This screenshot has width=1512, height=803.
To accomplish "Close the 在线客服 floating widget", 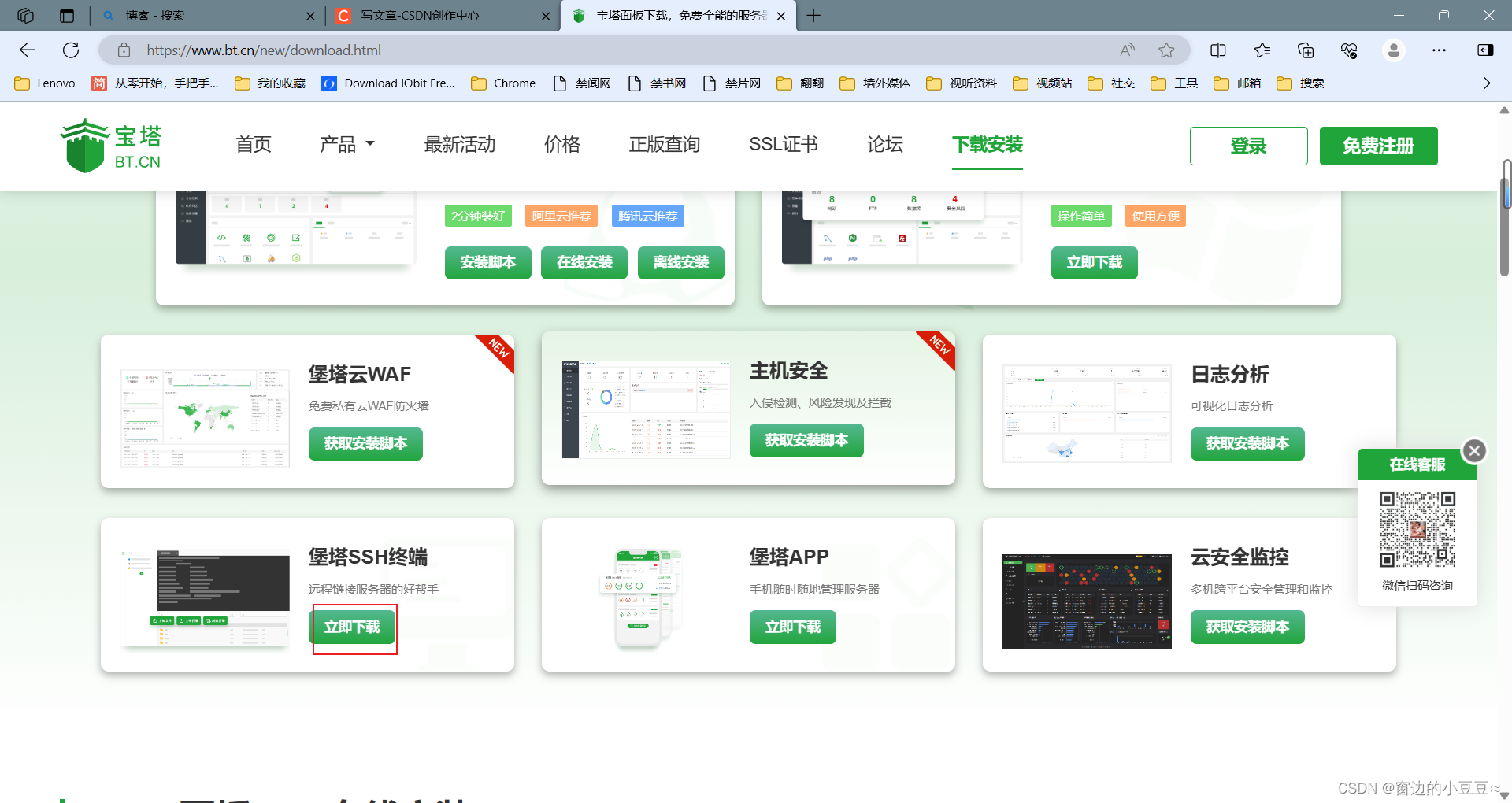I will click(x=1474, y=450).
